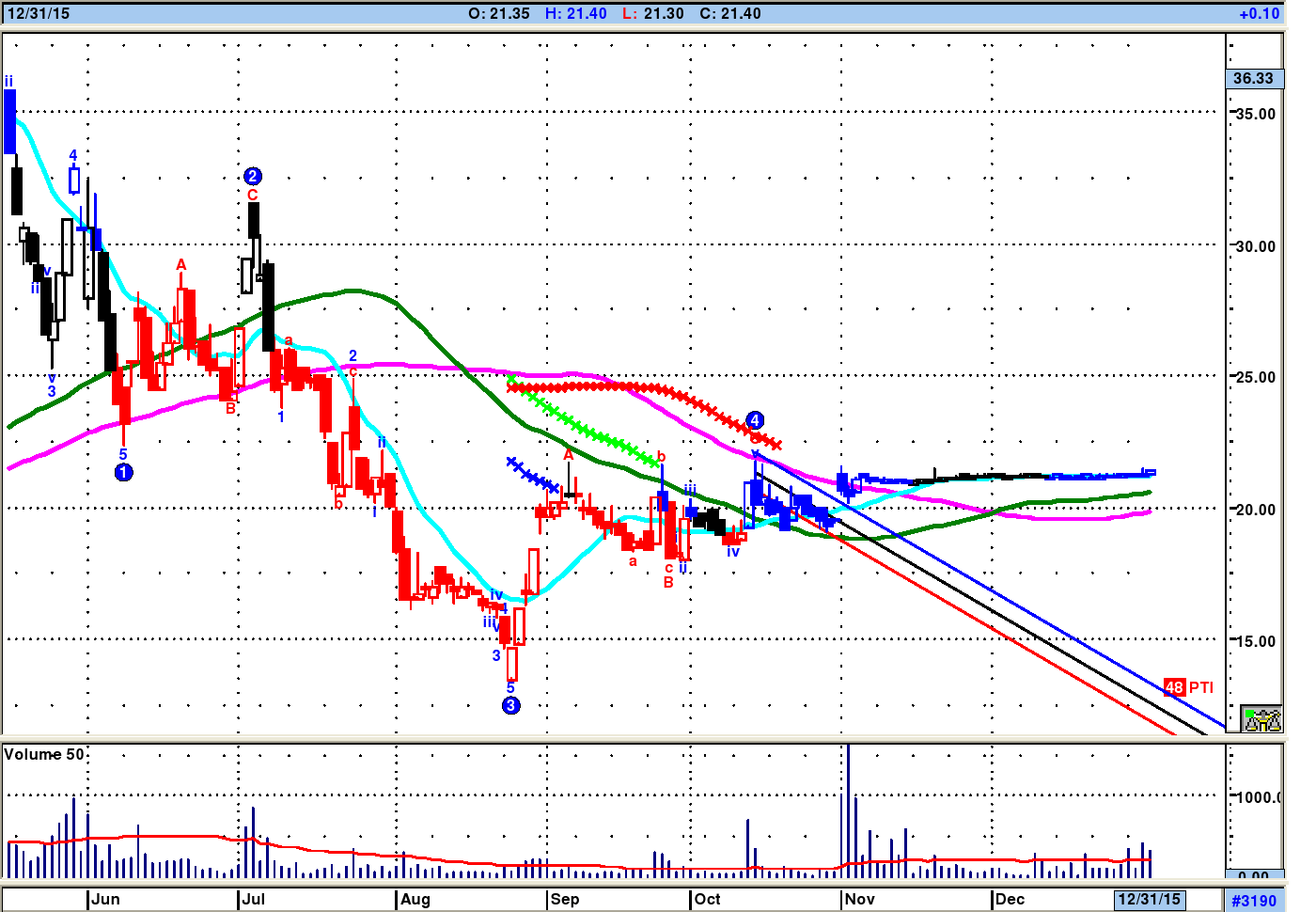Click the tallest volume bar in November
Screen dimensions: 1316x912
coord(848,809)
